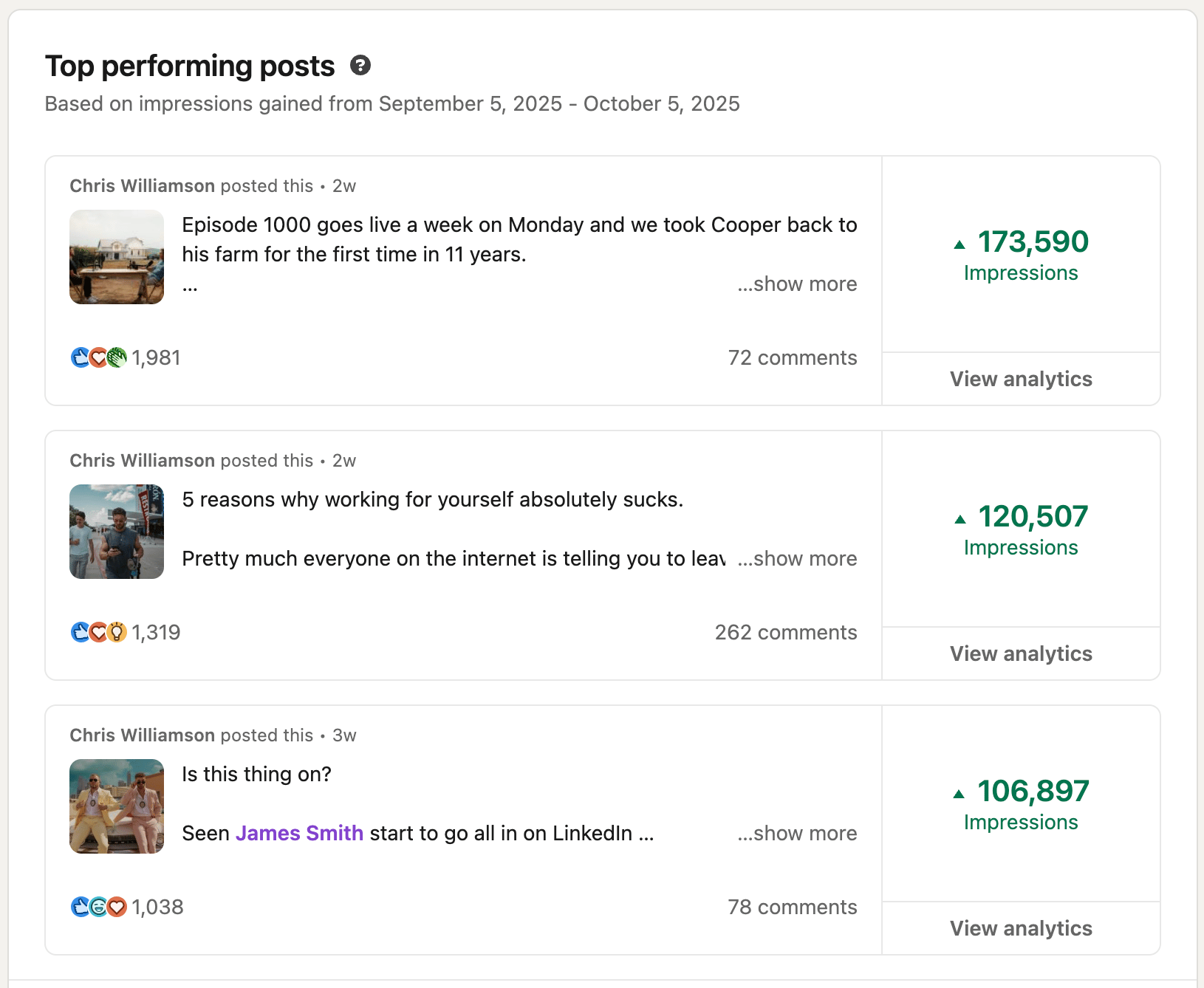The height and width of the screenshot is (988, 1204).
Task: View analytics for the 106,897 impressions post
Action: 1021,929
